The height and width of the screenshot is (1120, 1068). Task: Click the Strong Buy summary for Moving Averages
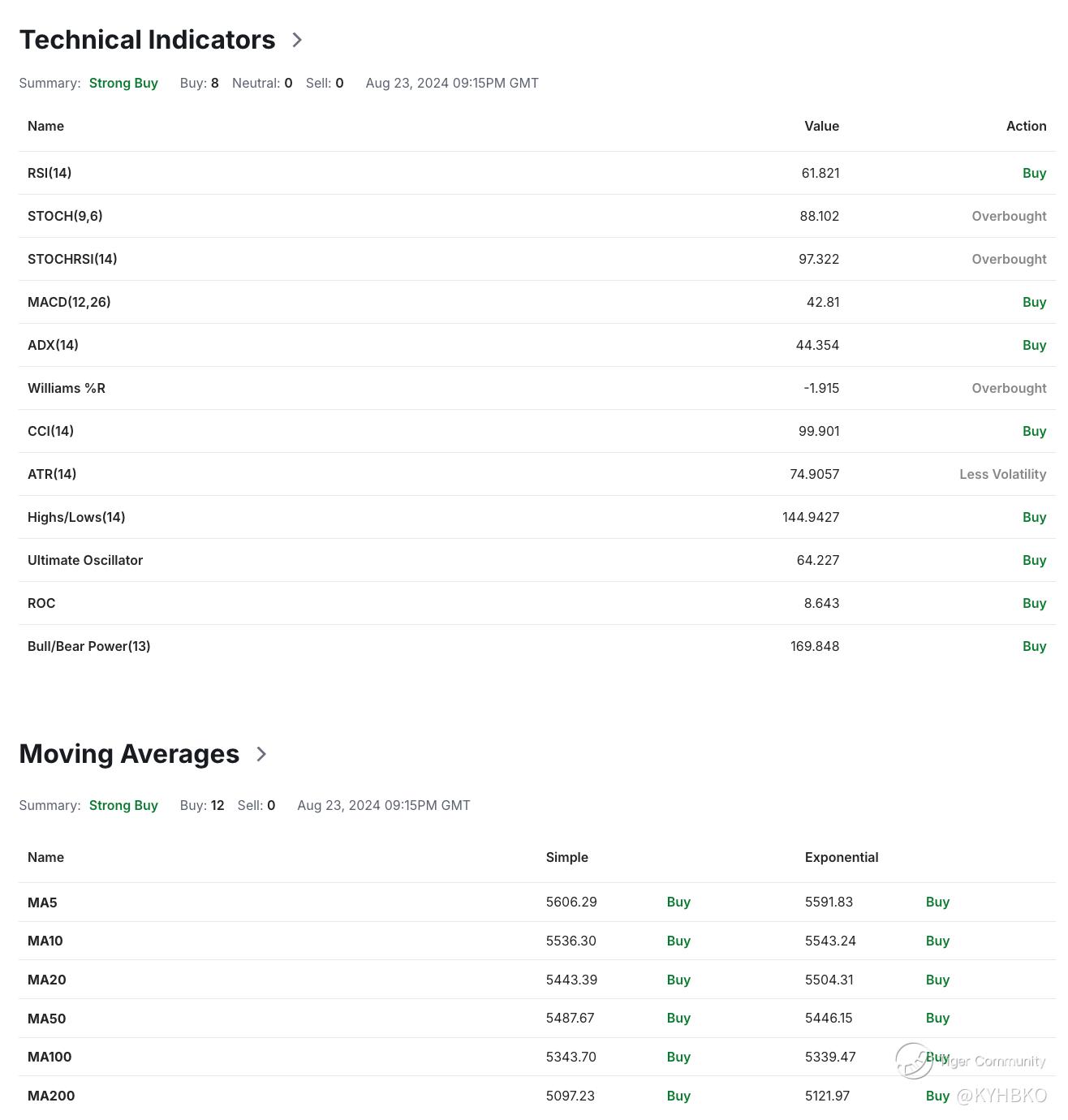pyautogui.click(x=123, y=805)
